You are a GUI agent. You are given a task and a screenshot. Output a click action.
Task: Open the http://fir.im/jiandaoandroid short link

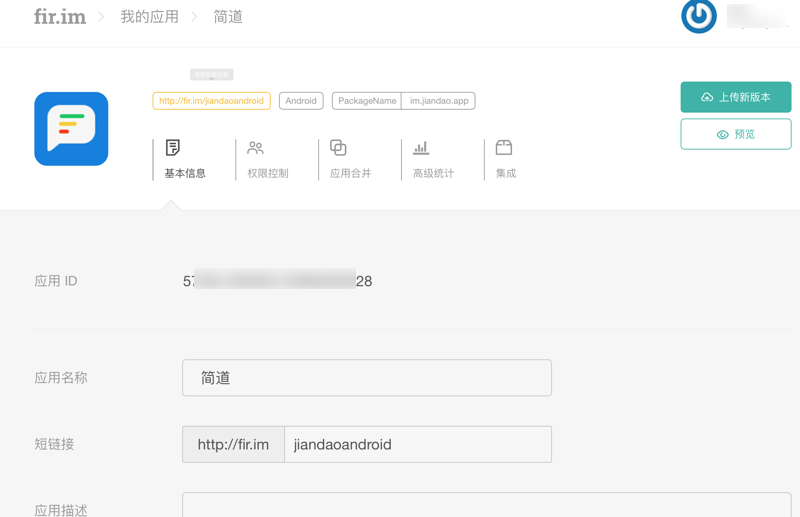[x=211, y=101]
